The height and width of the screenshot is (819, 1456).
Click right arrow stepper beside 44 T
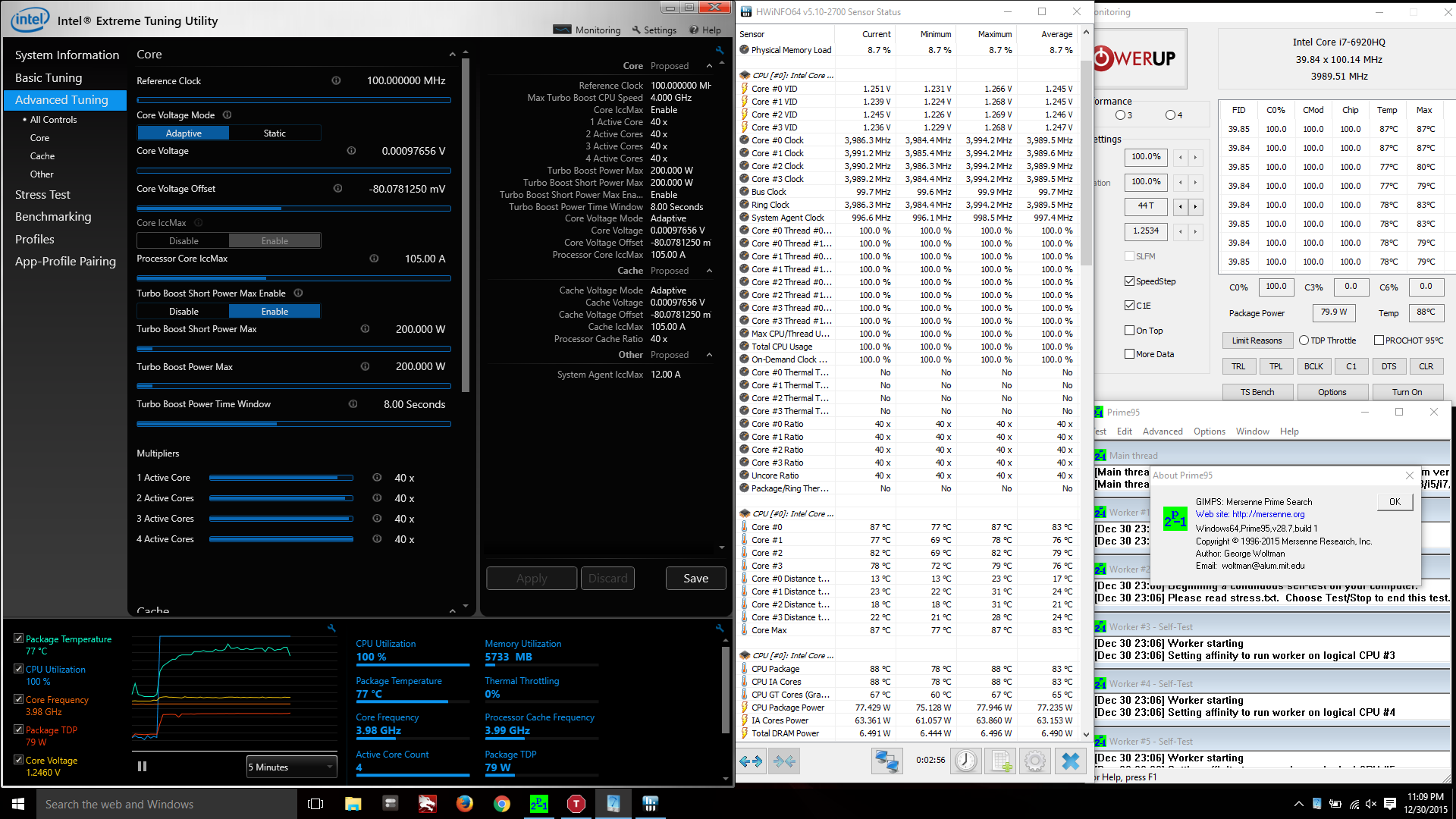[x=1195, y=206]
